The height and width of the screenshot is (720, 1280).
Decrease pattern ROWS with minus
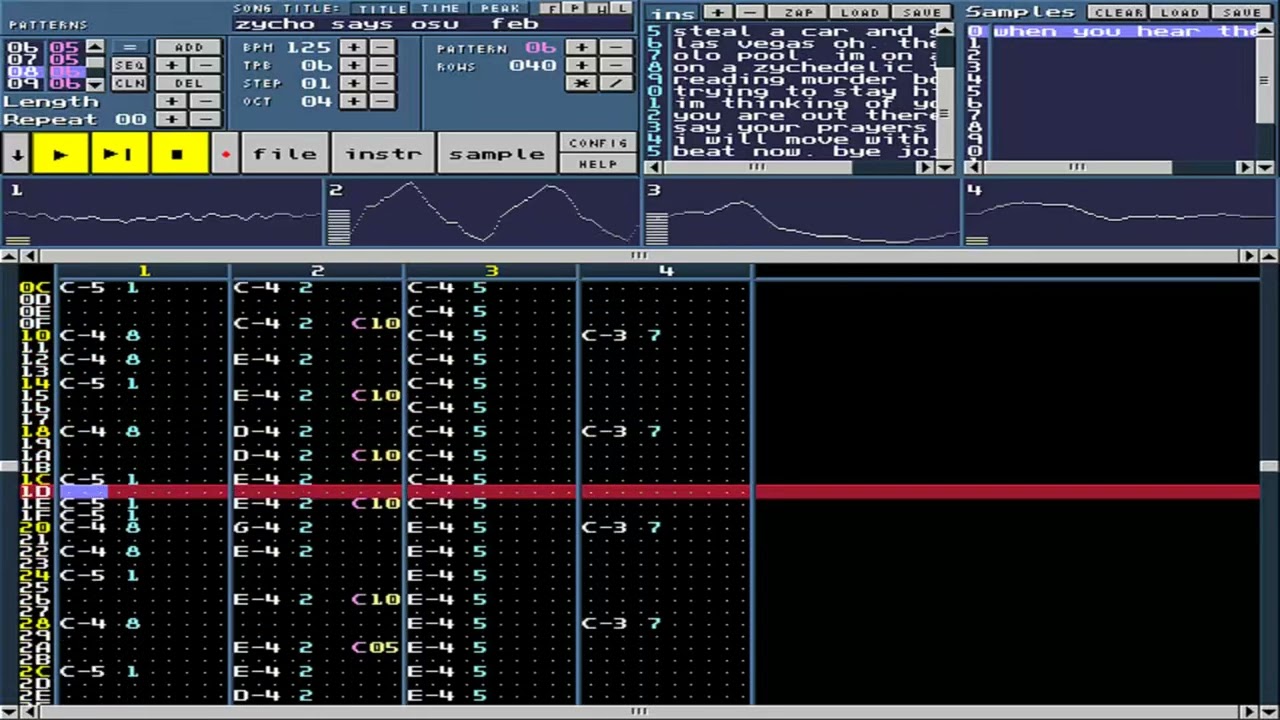click(x=616, y=65)
